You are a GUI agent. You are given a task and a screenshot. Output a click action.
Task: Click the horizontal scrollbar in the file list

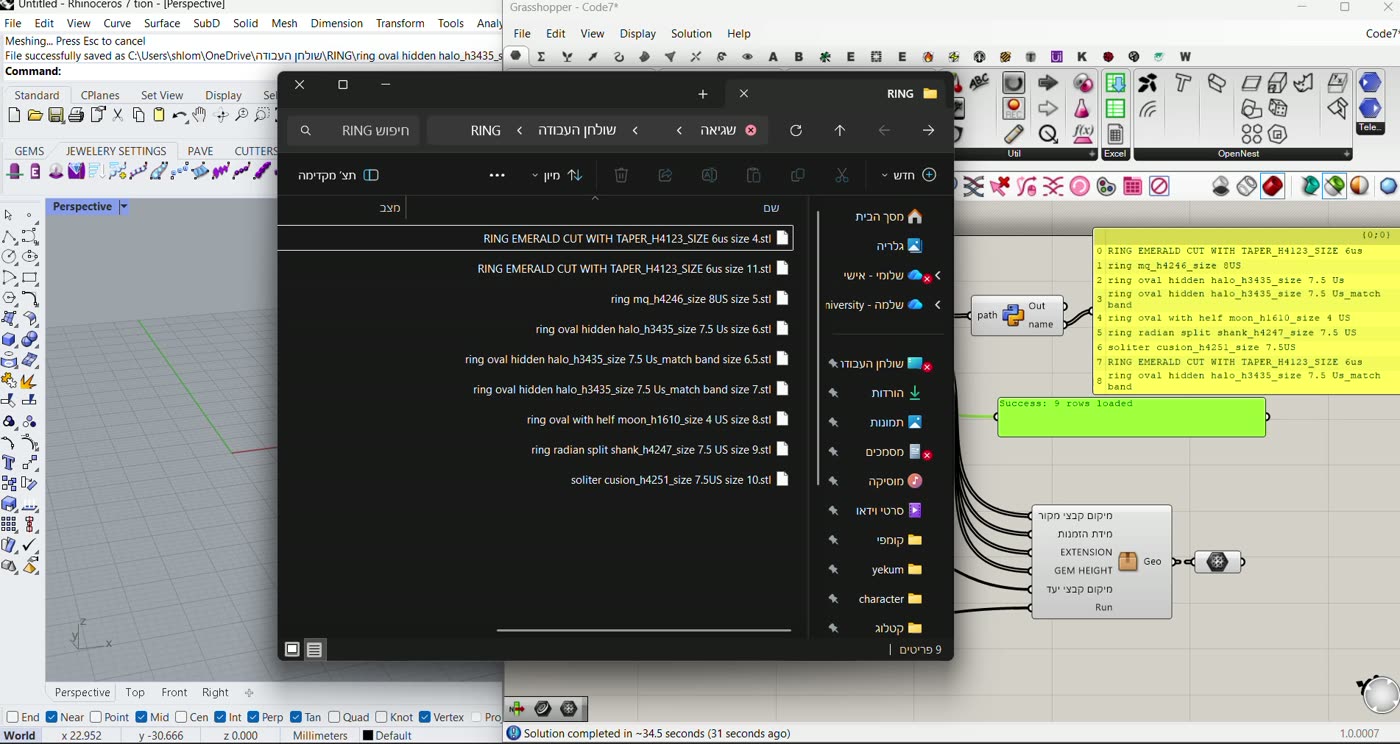644,631
